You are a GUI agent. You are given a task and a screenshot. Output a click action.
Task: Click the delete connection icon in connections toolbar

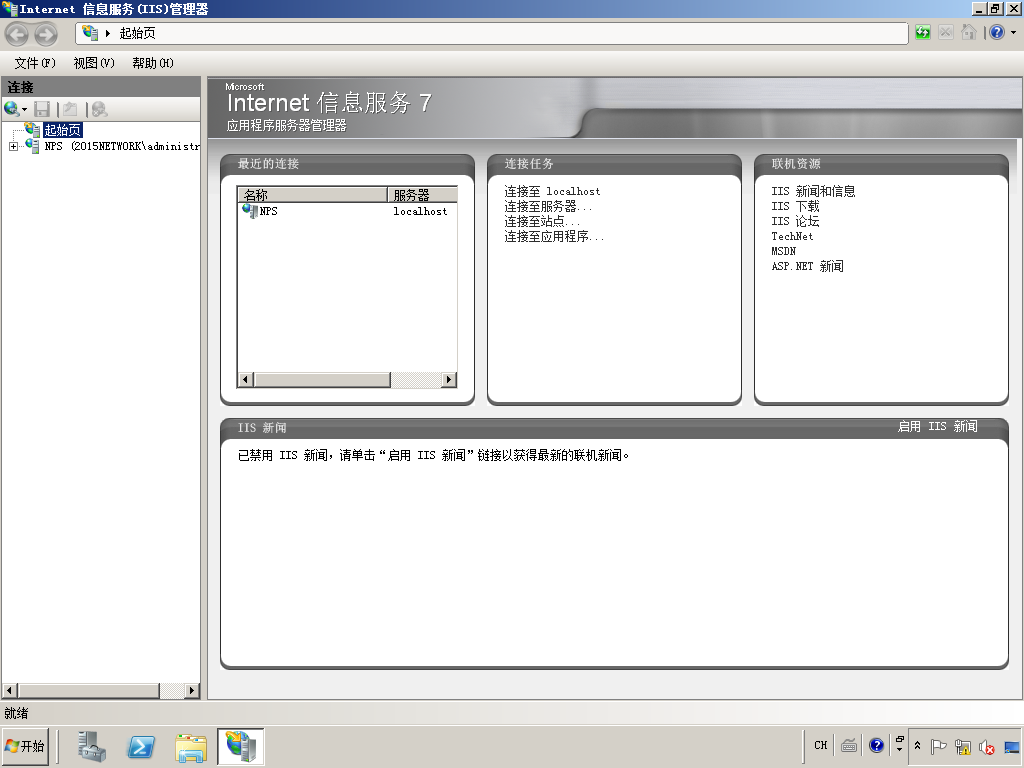99,109
